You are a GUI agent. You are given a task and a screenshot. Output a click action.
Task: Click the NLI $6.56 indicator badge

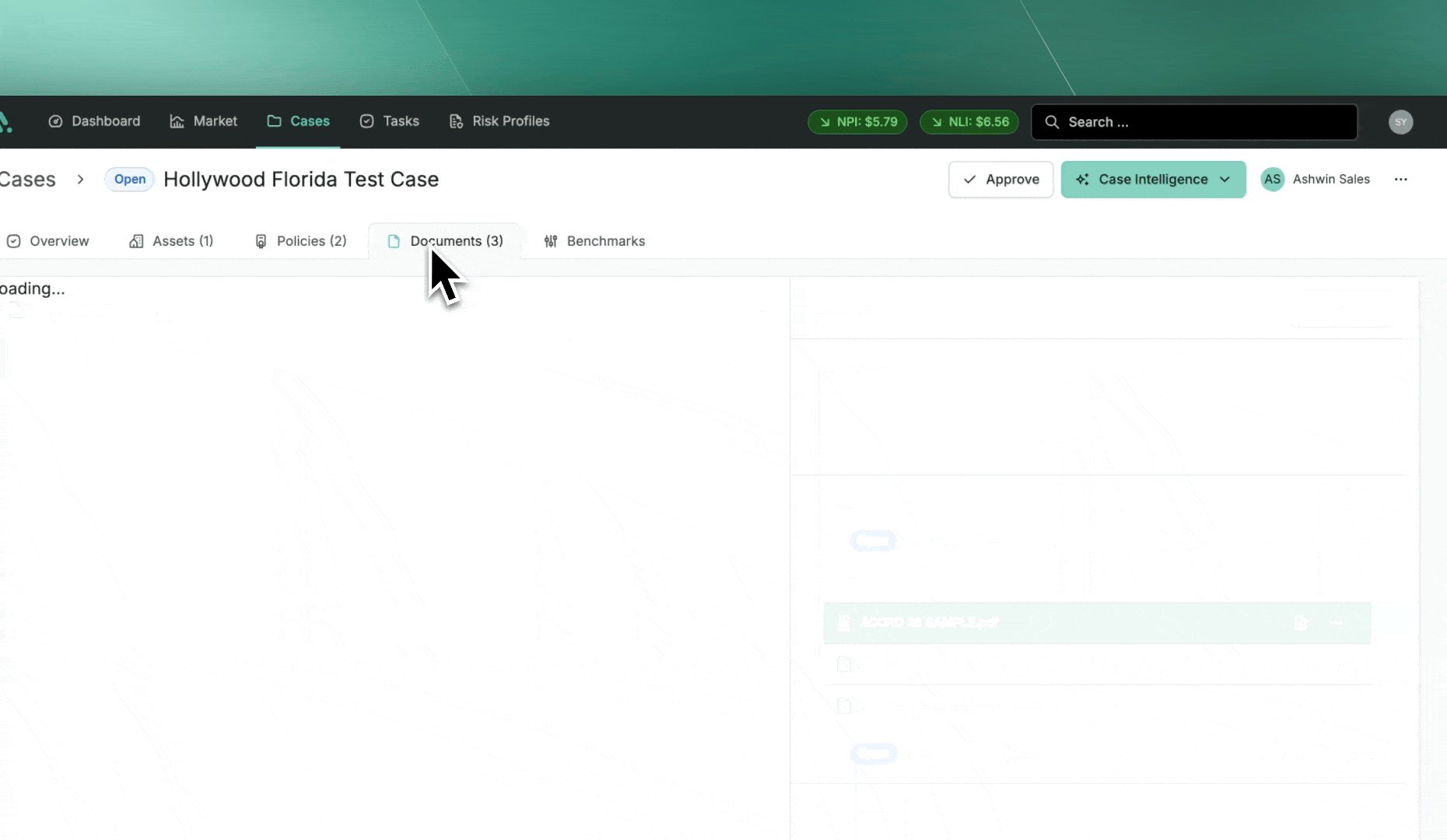tap(969, 122)
